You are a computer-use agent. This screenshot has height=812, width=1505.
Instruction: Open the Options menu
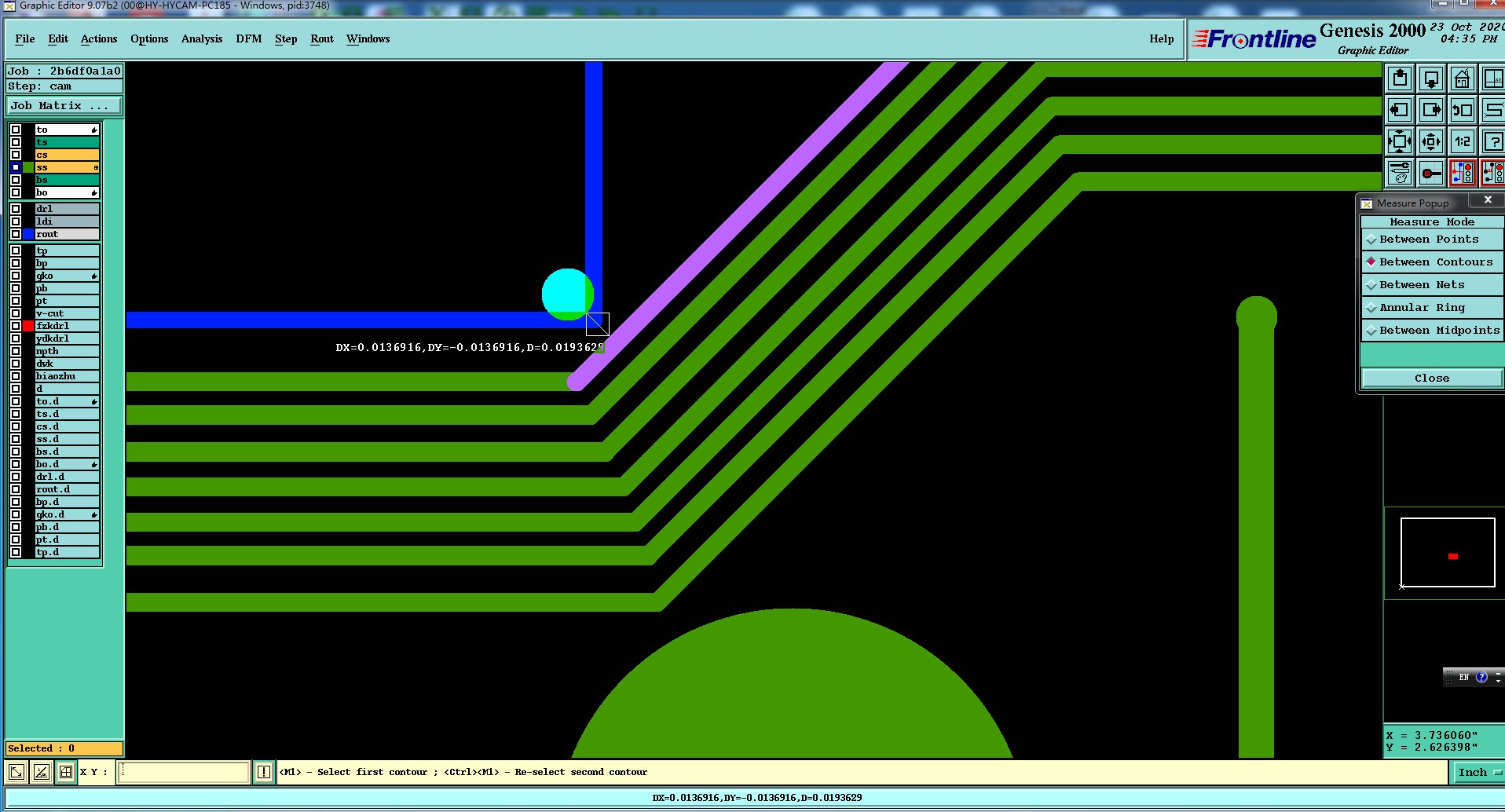(149, 38)
